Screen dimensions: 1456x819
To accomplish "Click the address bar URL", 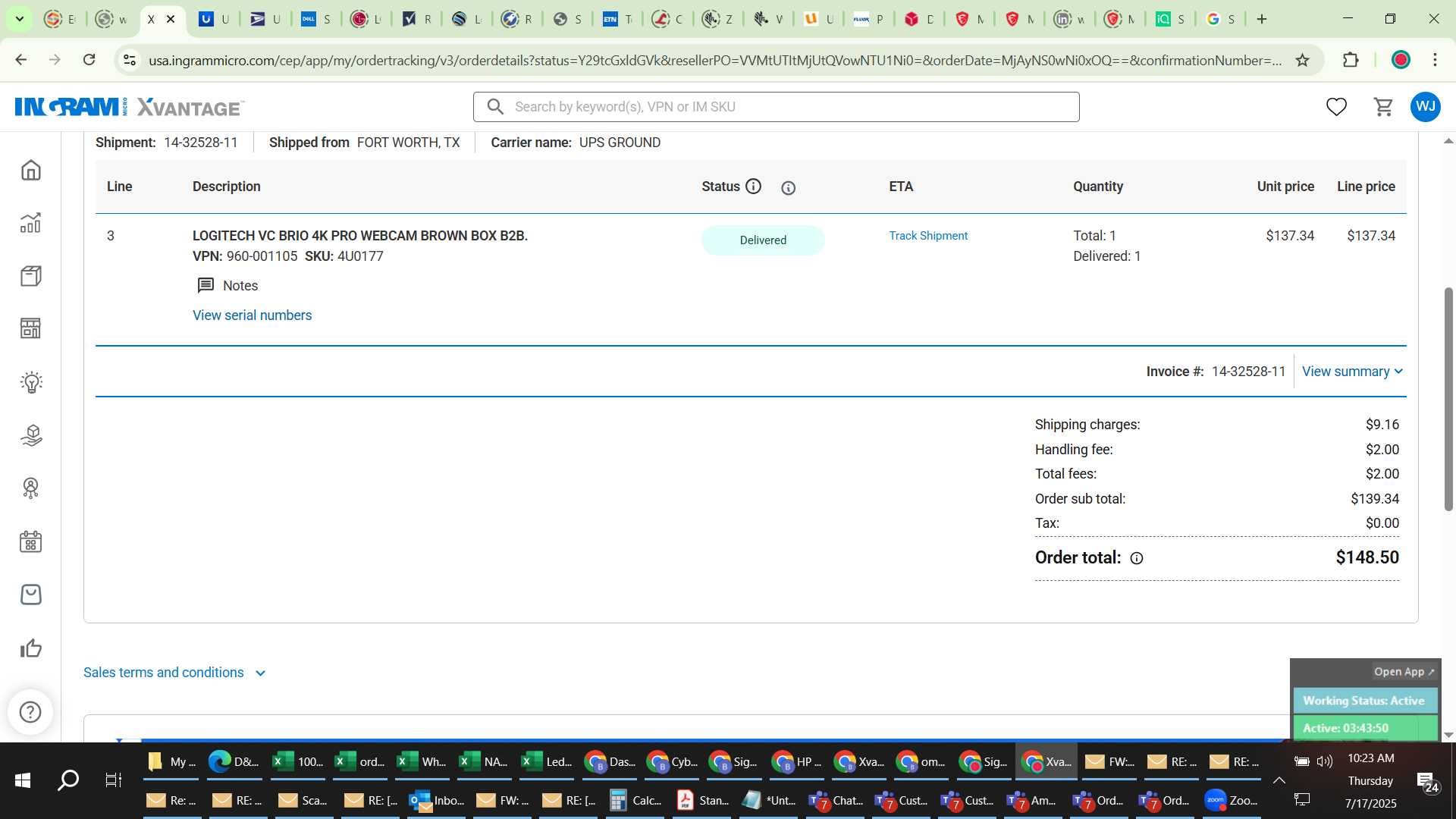I will click(x=714, y=60).
